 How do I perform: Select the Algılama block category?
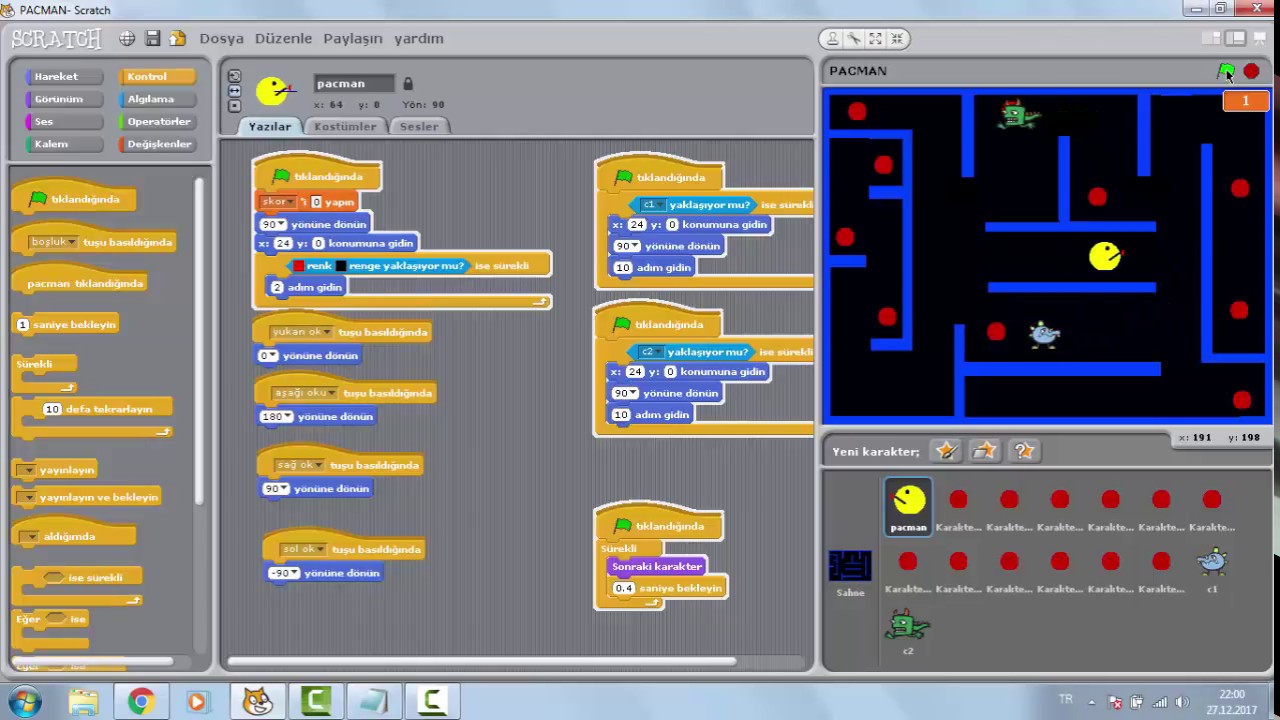tap(156, 99)
